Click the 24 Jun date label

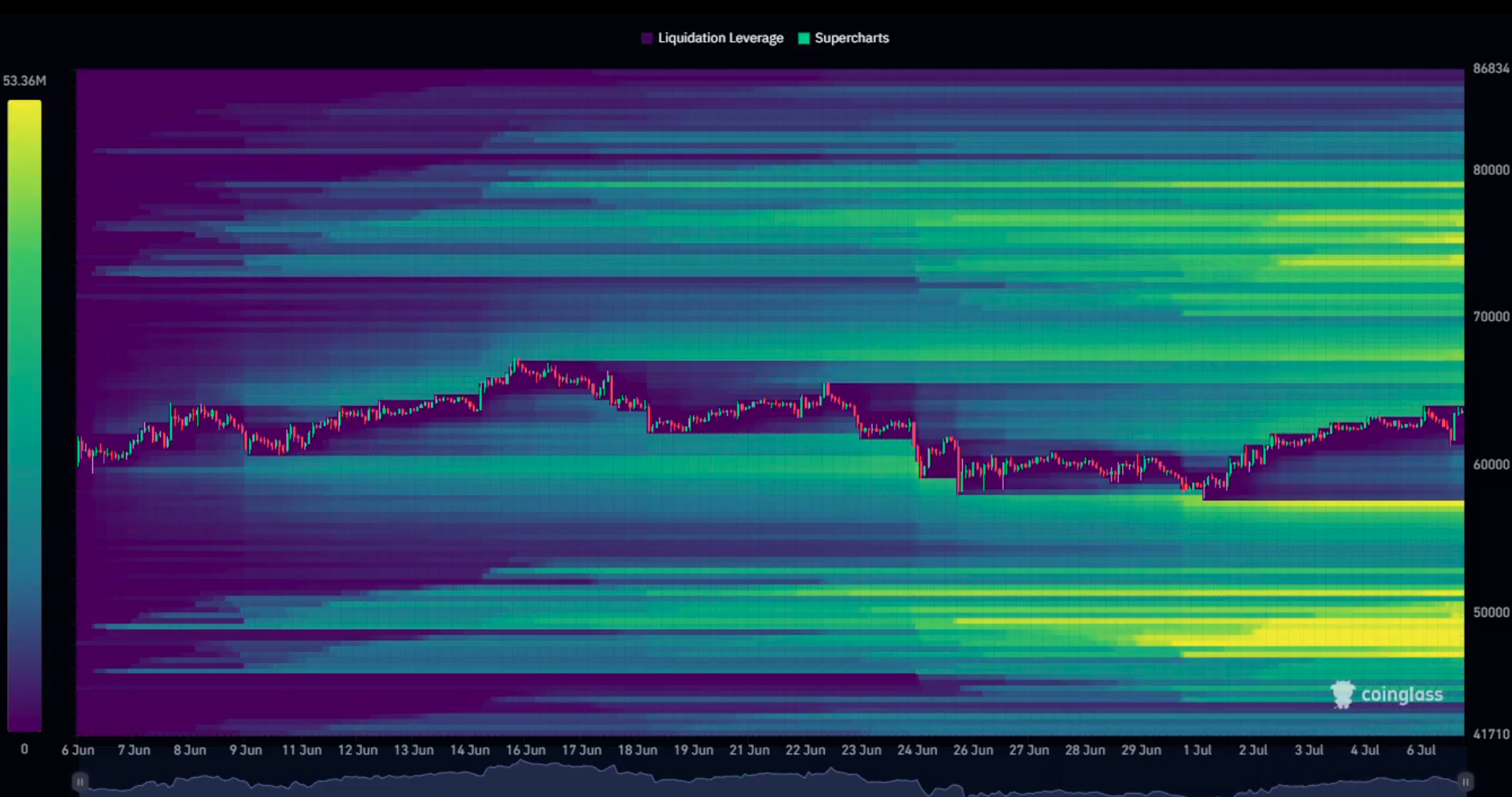point(917,750)
